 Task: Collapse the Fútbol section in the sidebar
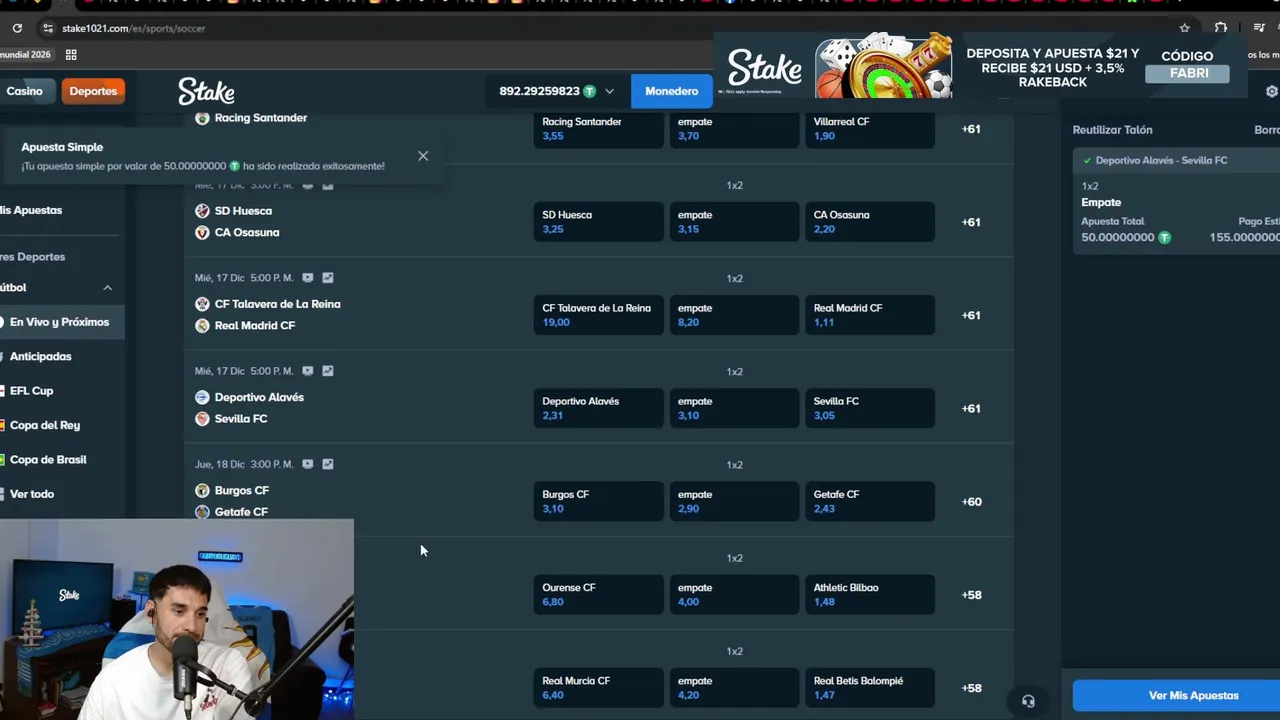tap(107, 288)
